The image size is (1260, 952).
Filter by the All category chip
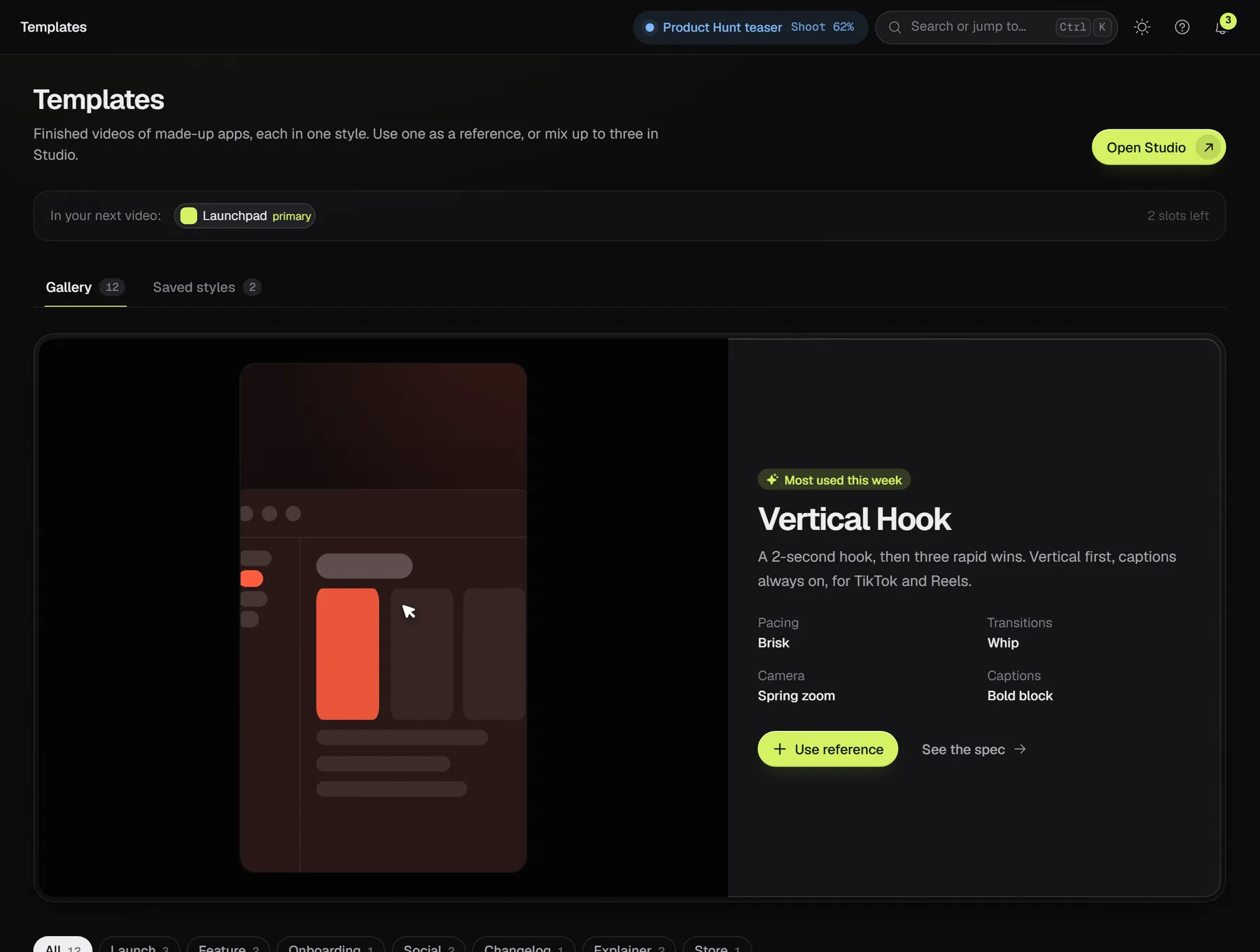pyautogui.click(x=63, y=945)
